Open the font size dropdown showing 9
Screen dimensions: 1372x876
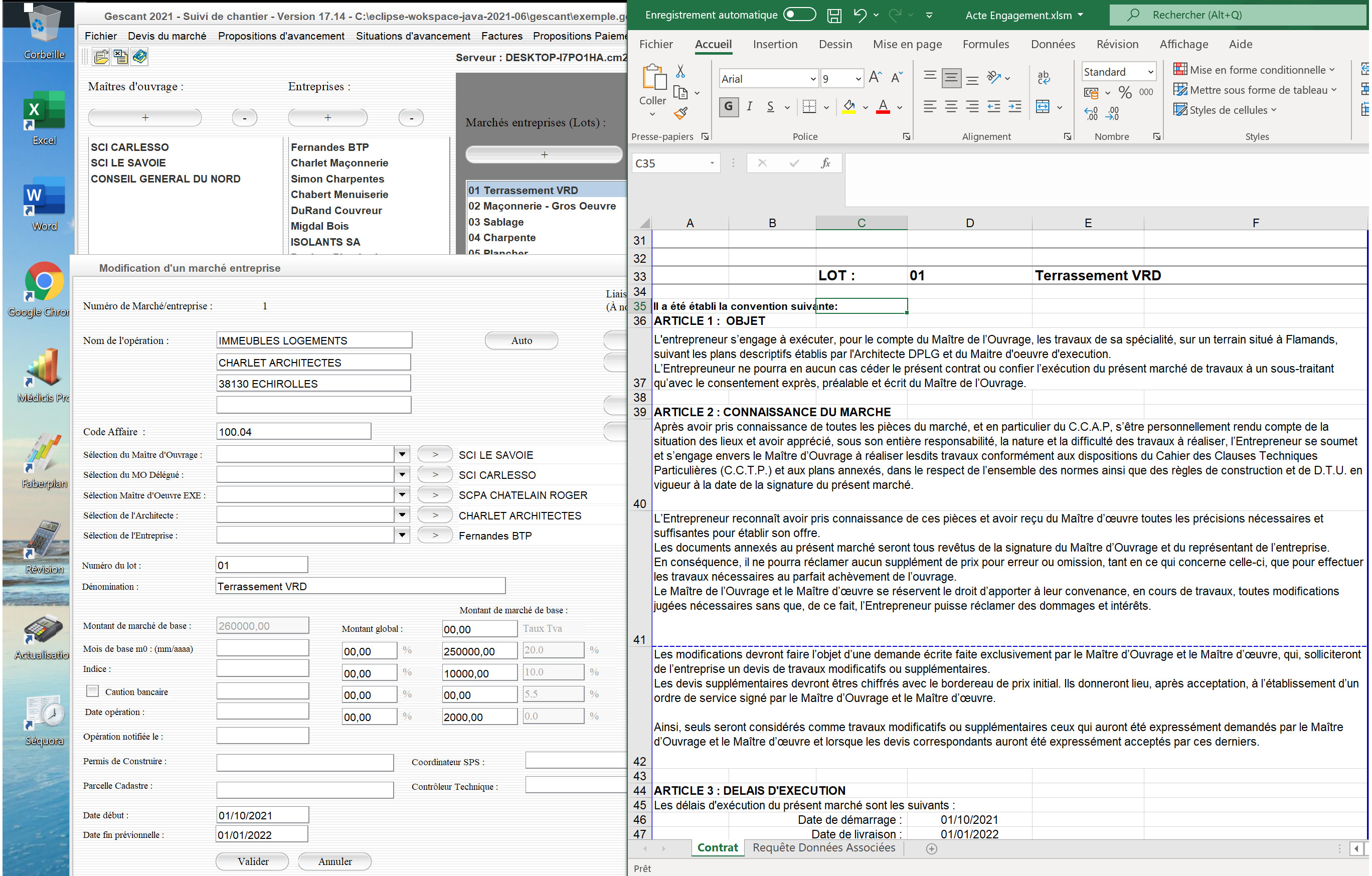coord(858,79)
